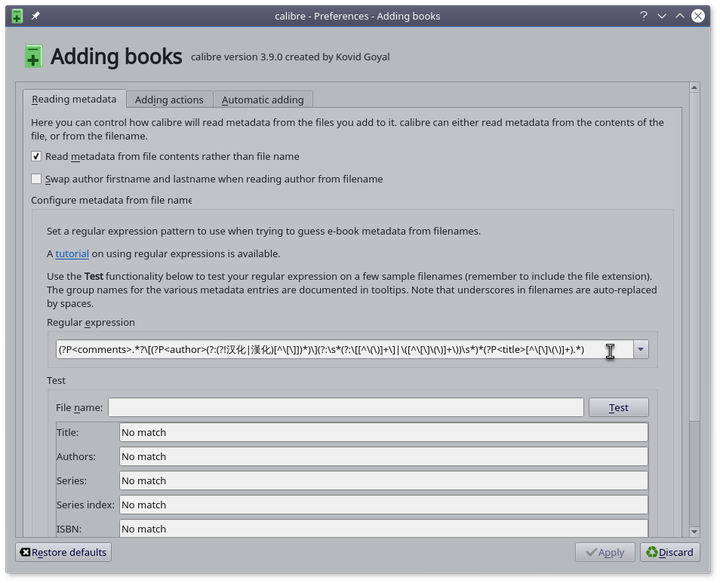Close the Preferences window
The image size is (720, 583).
tap(700, 16)
